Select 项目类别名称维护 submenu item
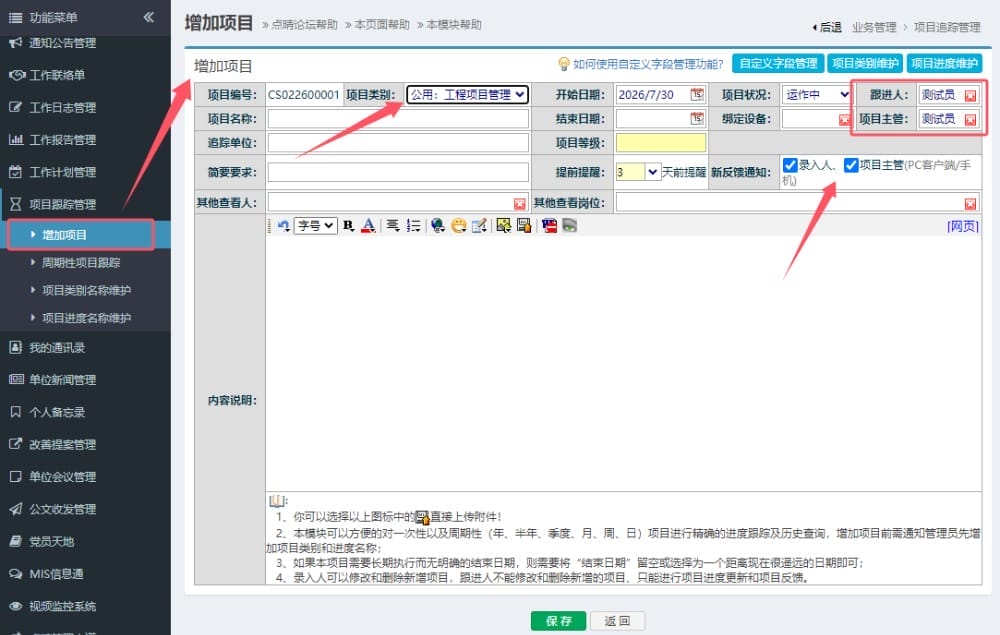 [86, 290]
